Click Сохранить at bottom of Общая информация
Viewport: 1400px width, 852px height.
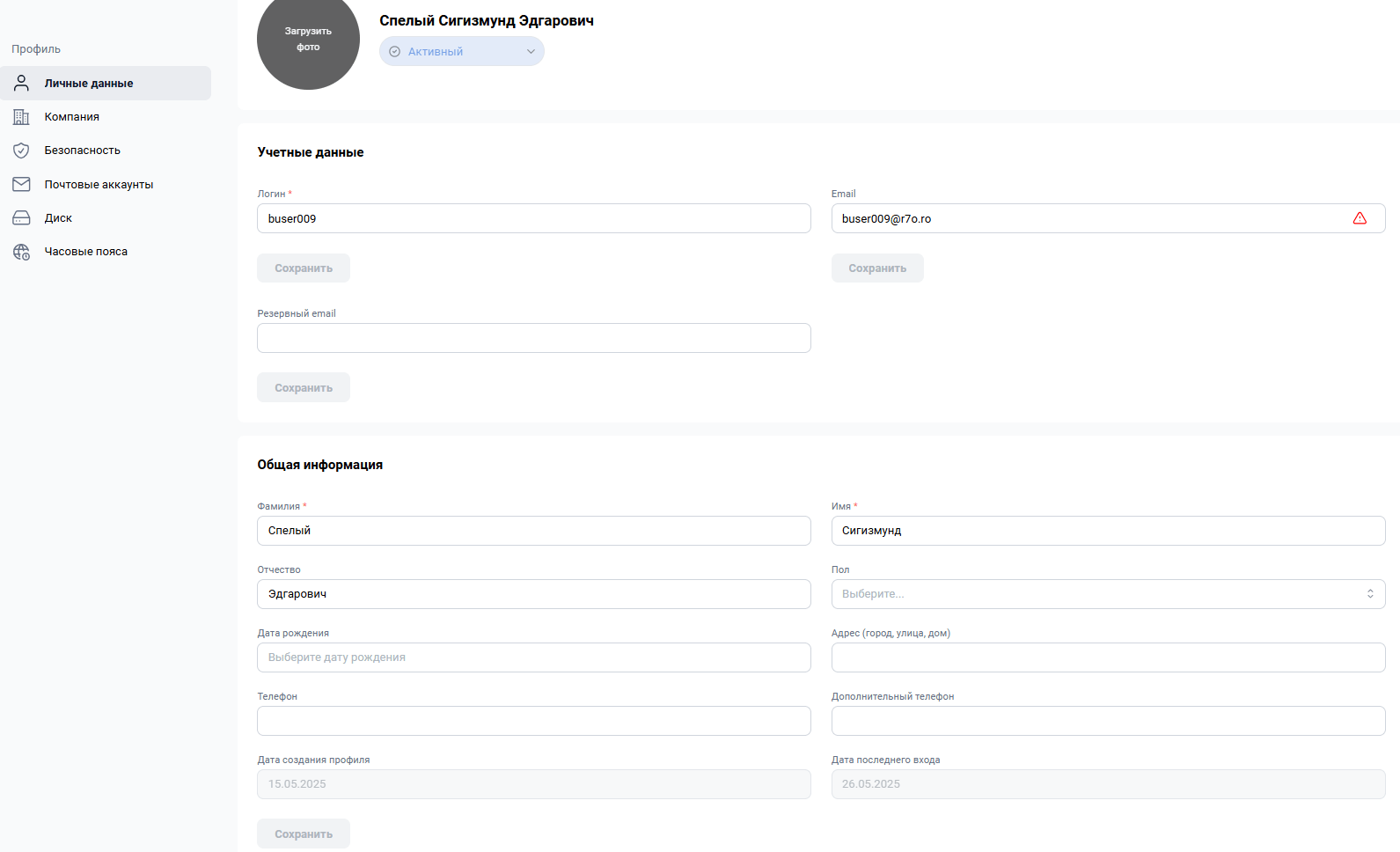point(304,834)
